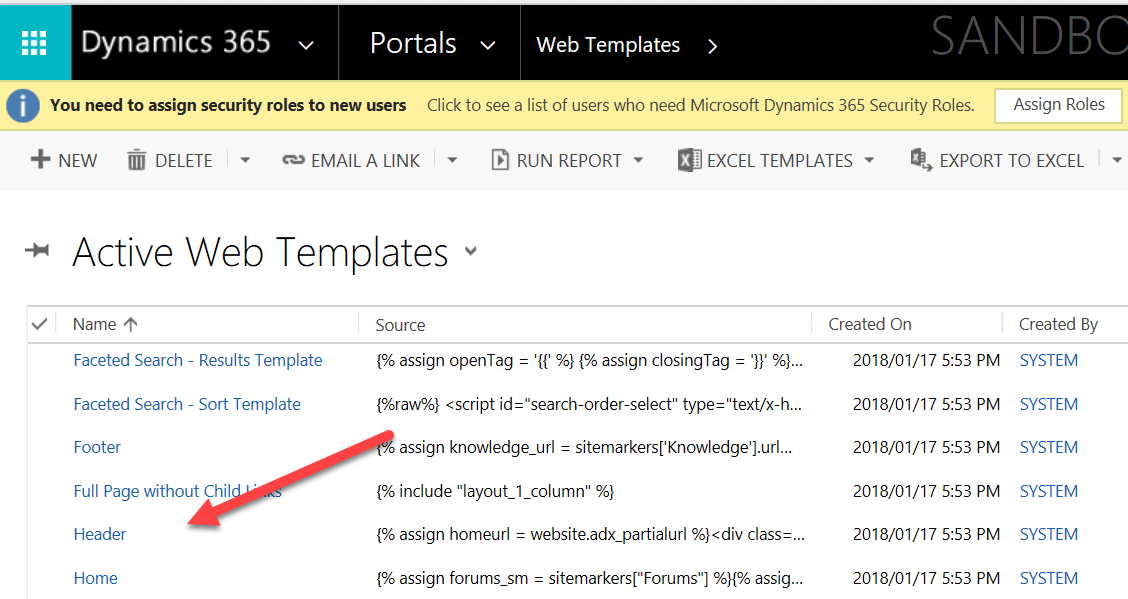Open Faceted Search - Results Template
This screenshot has width=1128, height=599.
pos(198,360)
